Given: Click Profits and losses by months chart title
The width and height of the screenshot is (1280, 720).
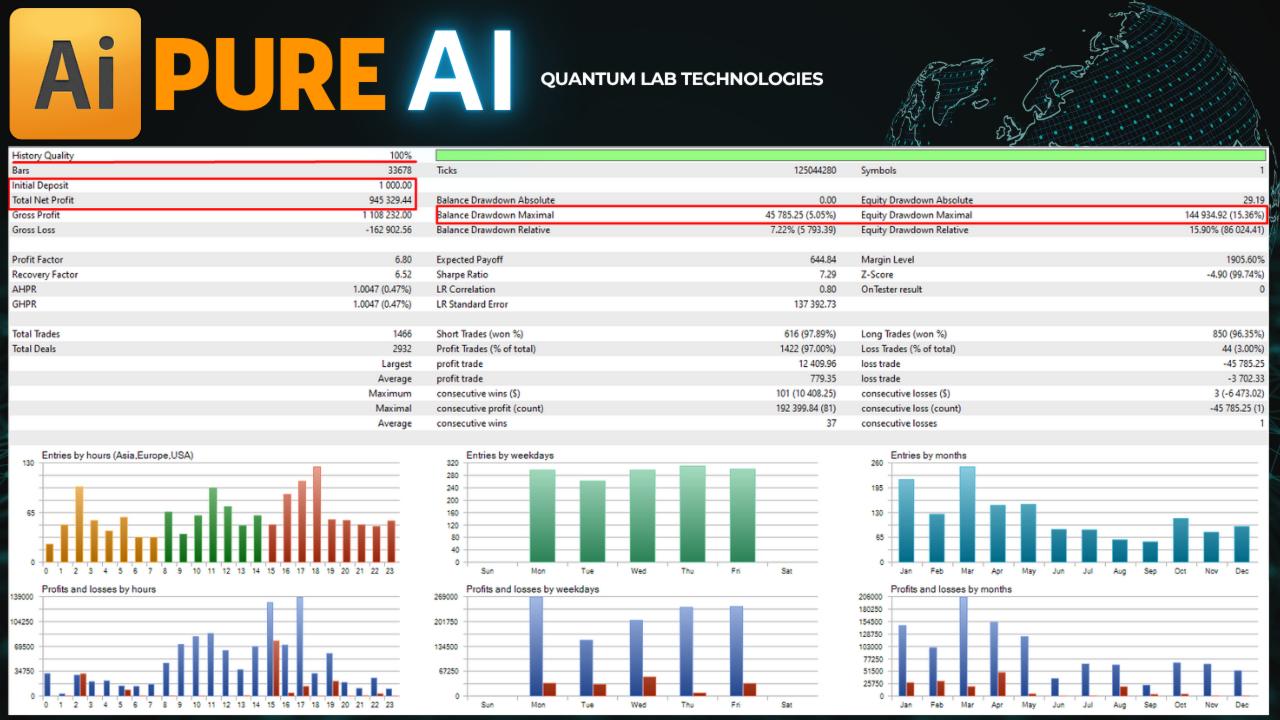Looking at the screenshot, I should click(x=951, y=589).
